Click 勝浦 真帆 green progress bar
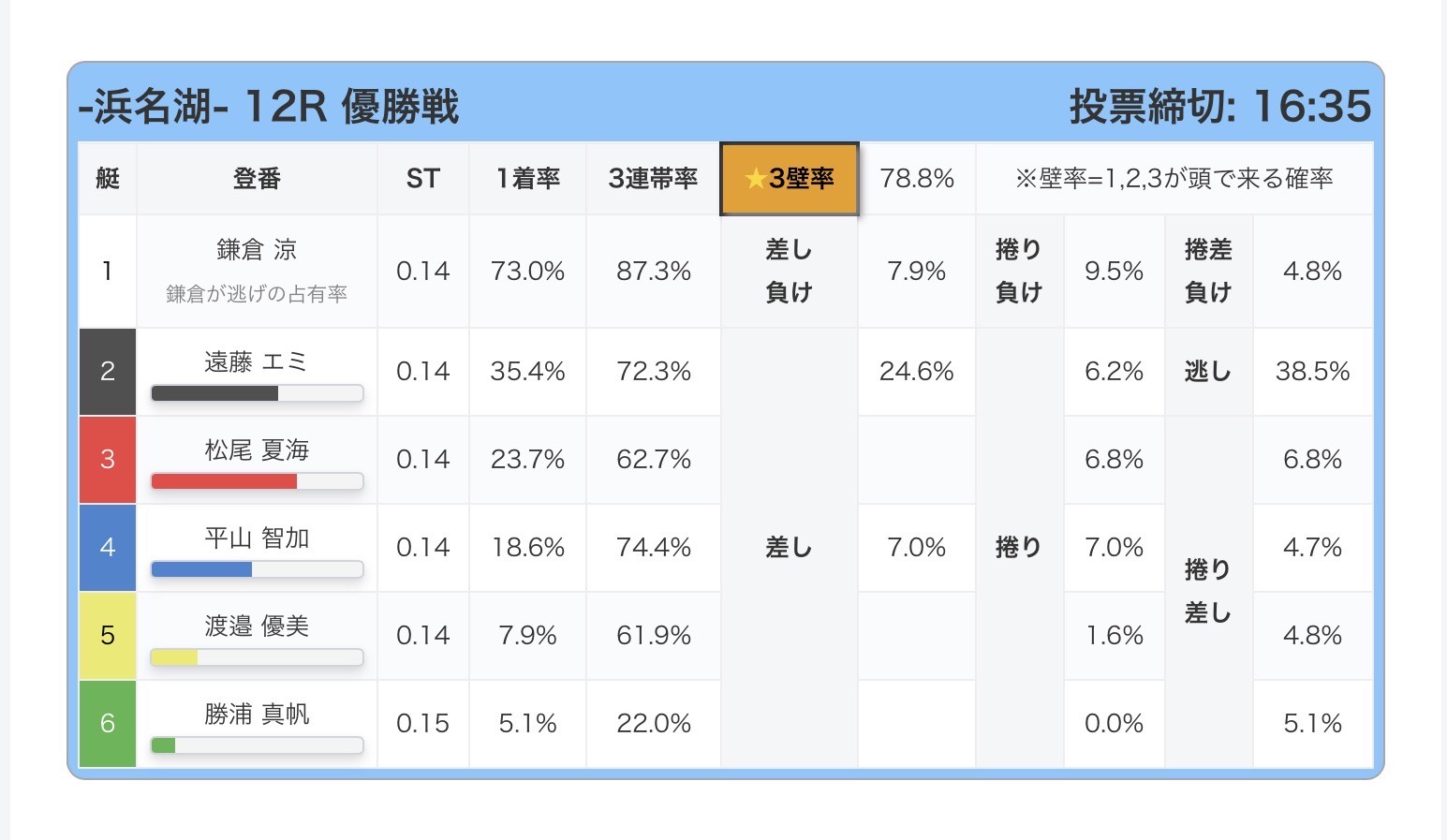 coord(257,745)
